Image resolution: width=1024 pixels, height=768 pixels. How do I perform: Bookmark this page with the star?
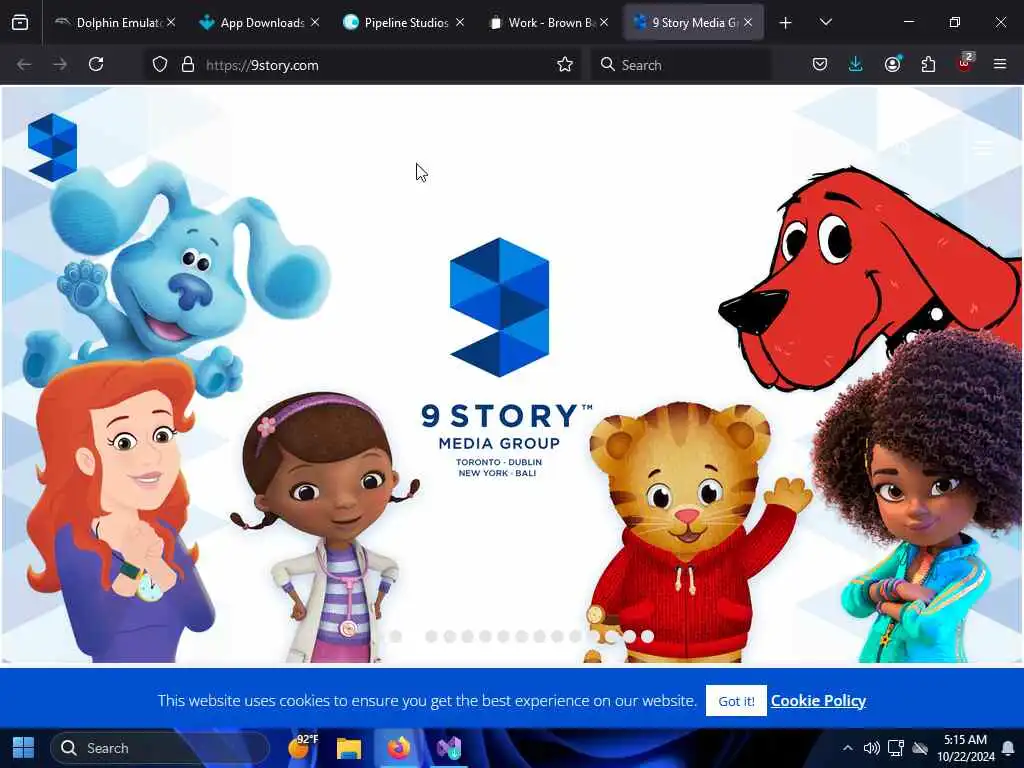565,65
